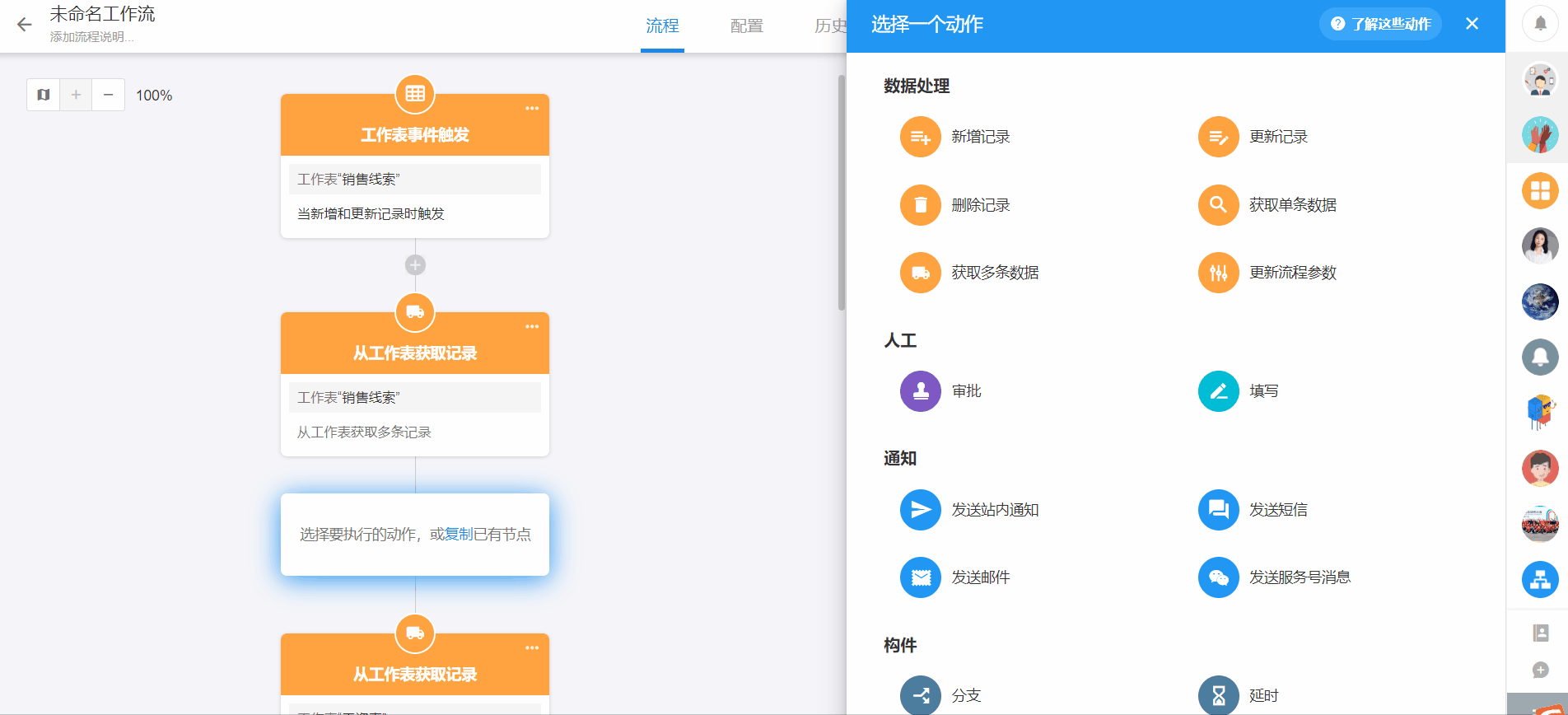Pick the 获取单条数据 search icon
Screen dimensions: 1568x715
pos(1218,205)
